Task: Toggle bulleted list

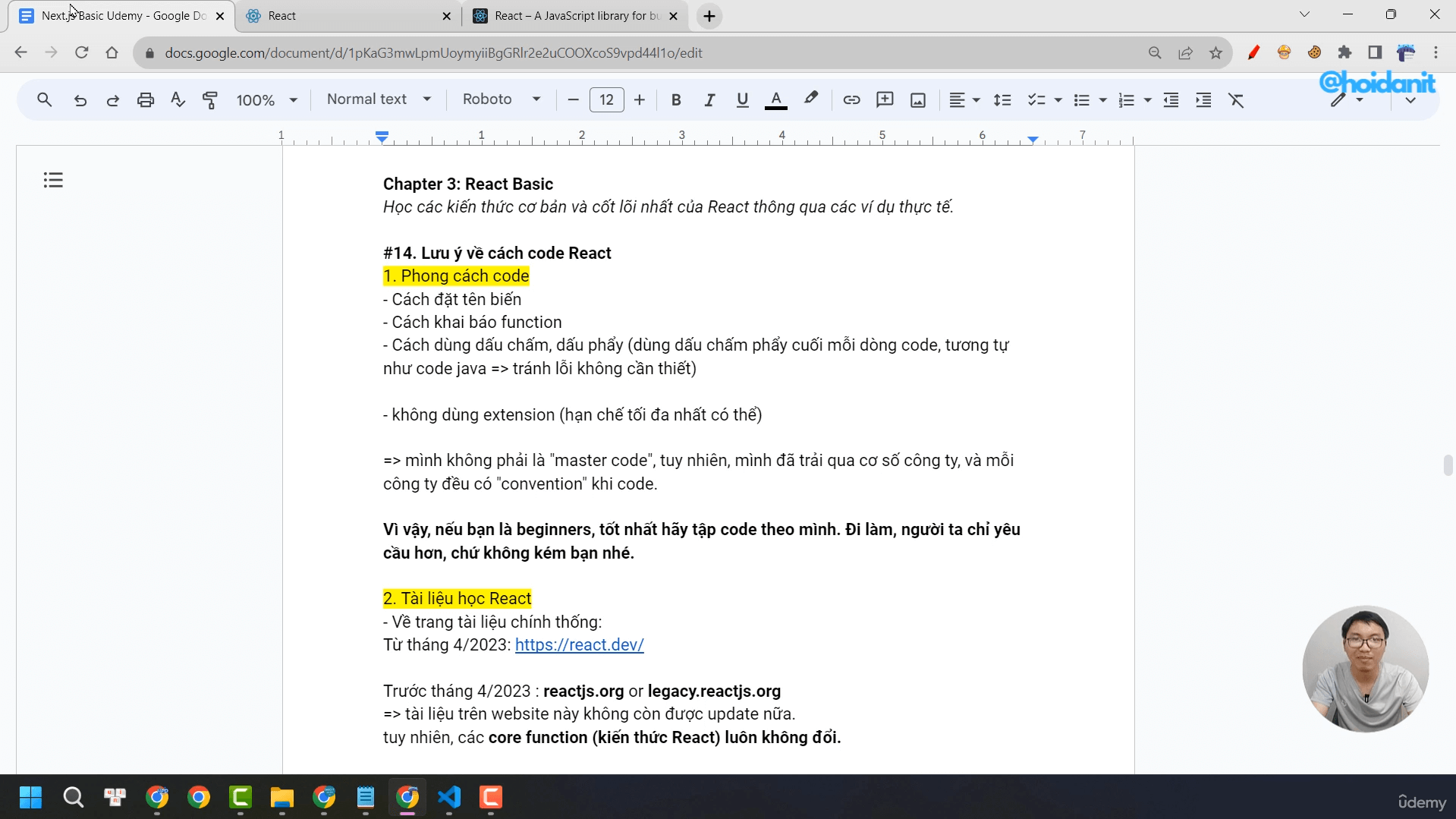Action: pyautogui.click(x=1082, y=99)
